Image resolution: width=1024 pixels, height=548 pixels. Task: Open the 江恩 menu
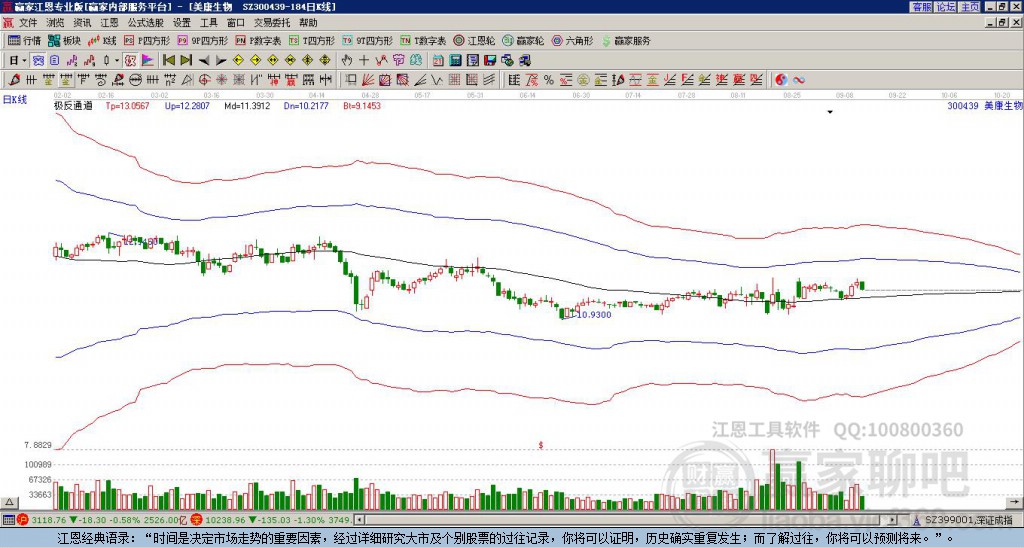[x=109, y=23]
